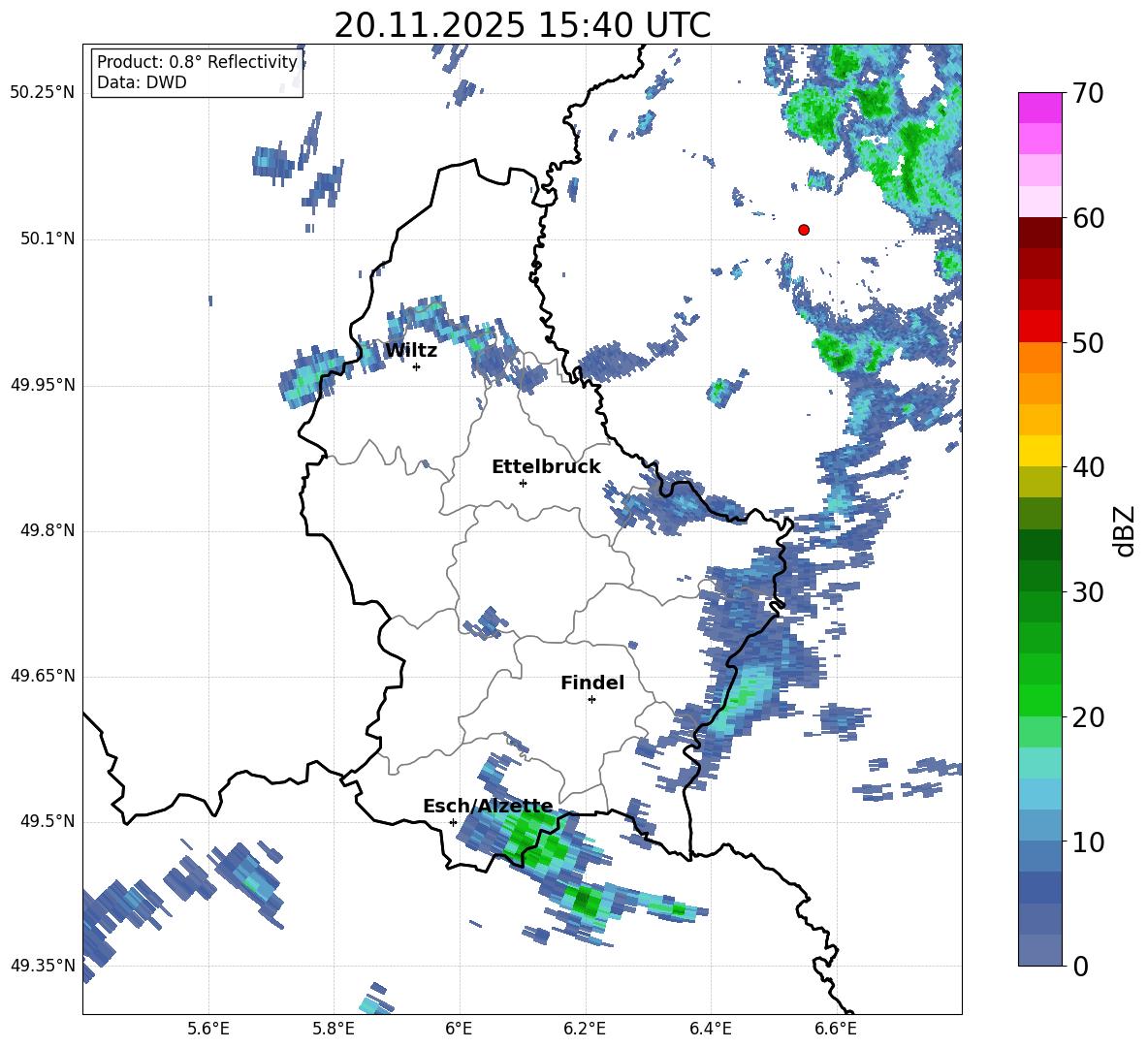Click the Data: DWD text
The width and height of the screenshot is (1148, 1048).
click(x=142, y=82)
